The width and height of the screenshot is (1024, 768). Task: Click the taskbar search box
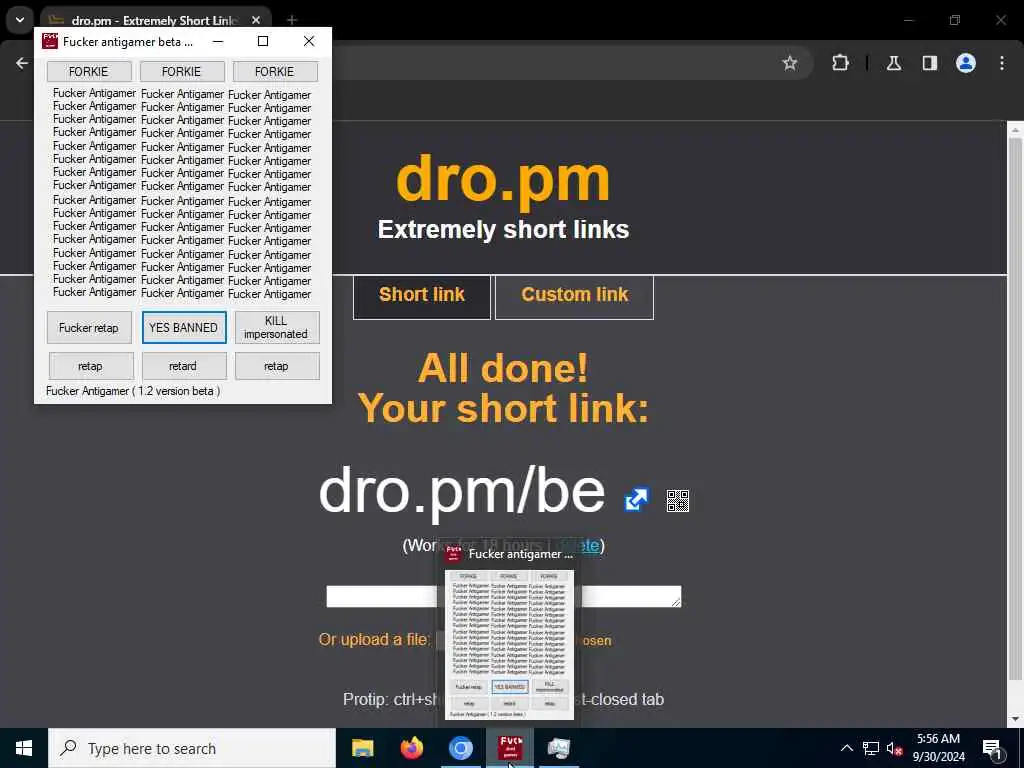192,748
